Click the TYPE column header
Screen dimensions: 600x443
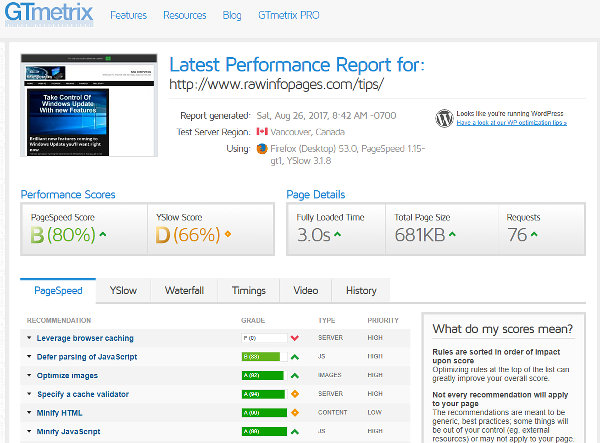click(x=326, y=320)
